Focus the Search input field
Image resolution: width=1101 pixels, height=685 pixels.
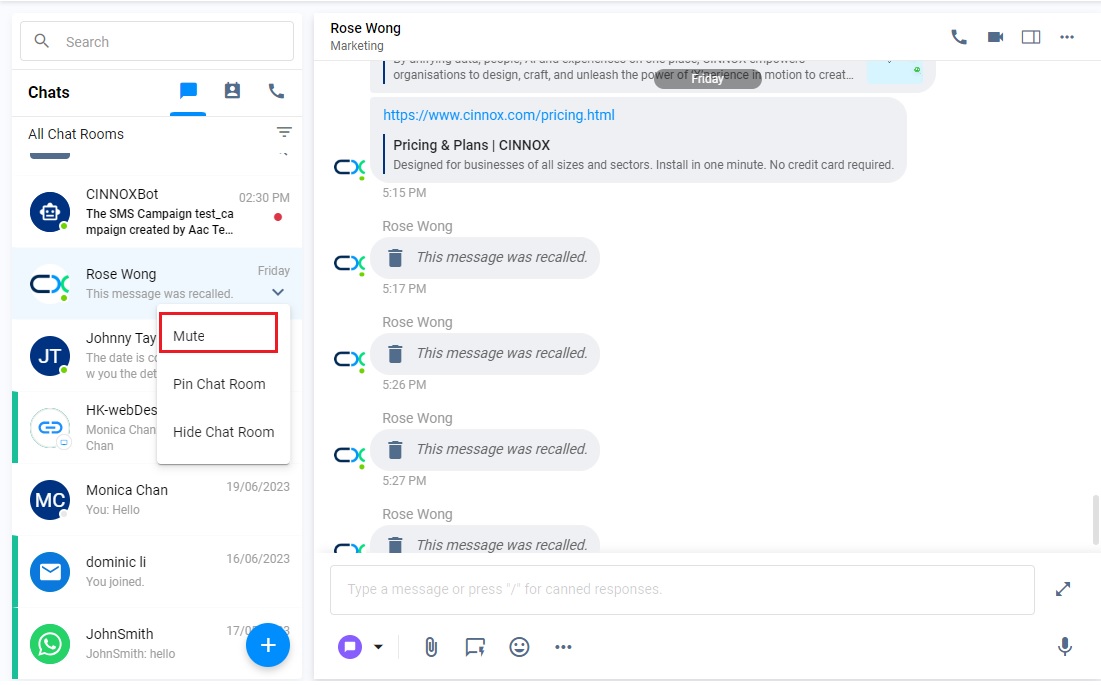point(157,41)
